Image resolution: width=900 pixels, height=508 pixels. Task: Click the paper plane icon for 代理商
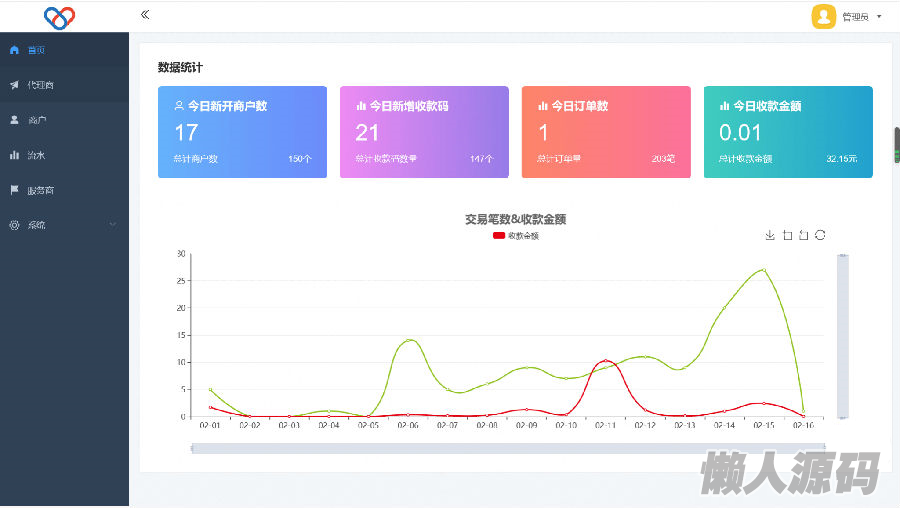click(14, 85)
